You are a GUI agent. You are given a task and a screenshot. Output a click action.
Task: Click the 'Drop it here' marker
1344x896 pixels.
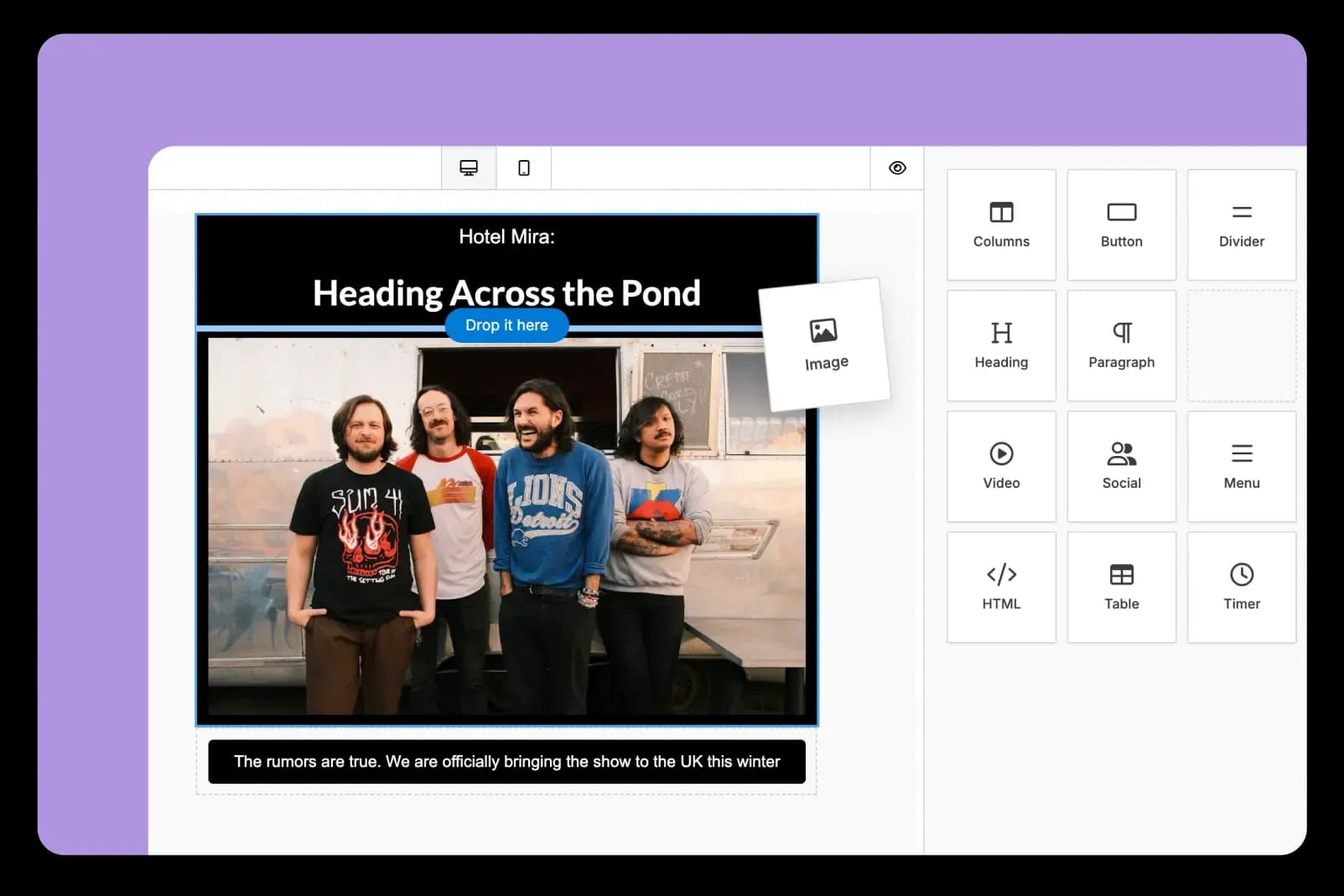(x=506, y=325)
